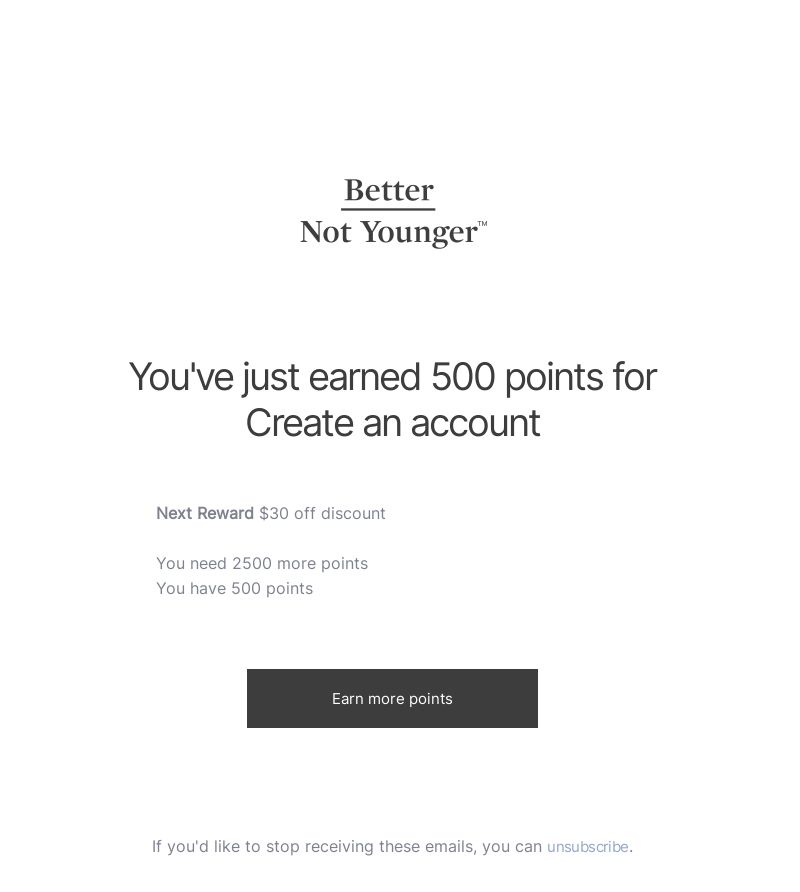Select "Not Younger" text in logo
This screenshot has height=892, width=800.
click(x=389, y=233)
